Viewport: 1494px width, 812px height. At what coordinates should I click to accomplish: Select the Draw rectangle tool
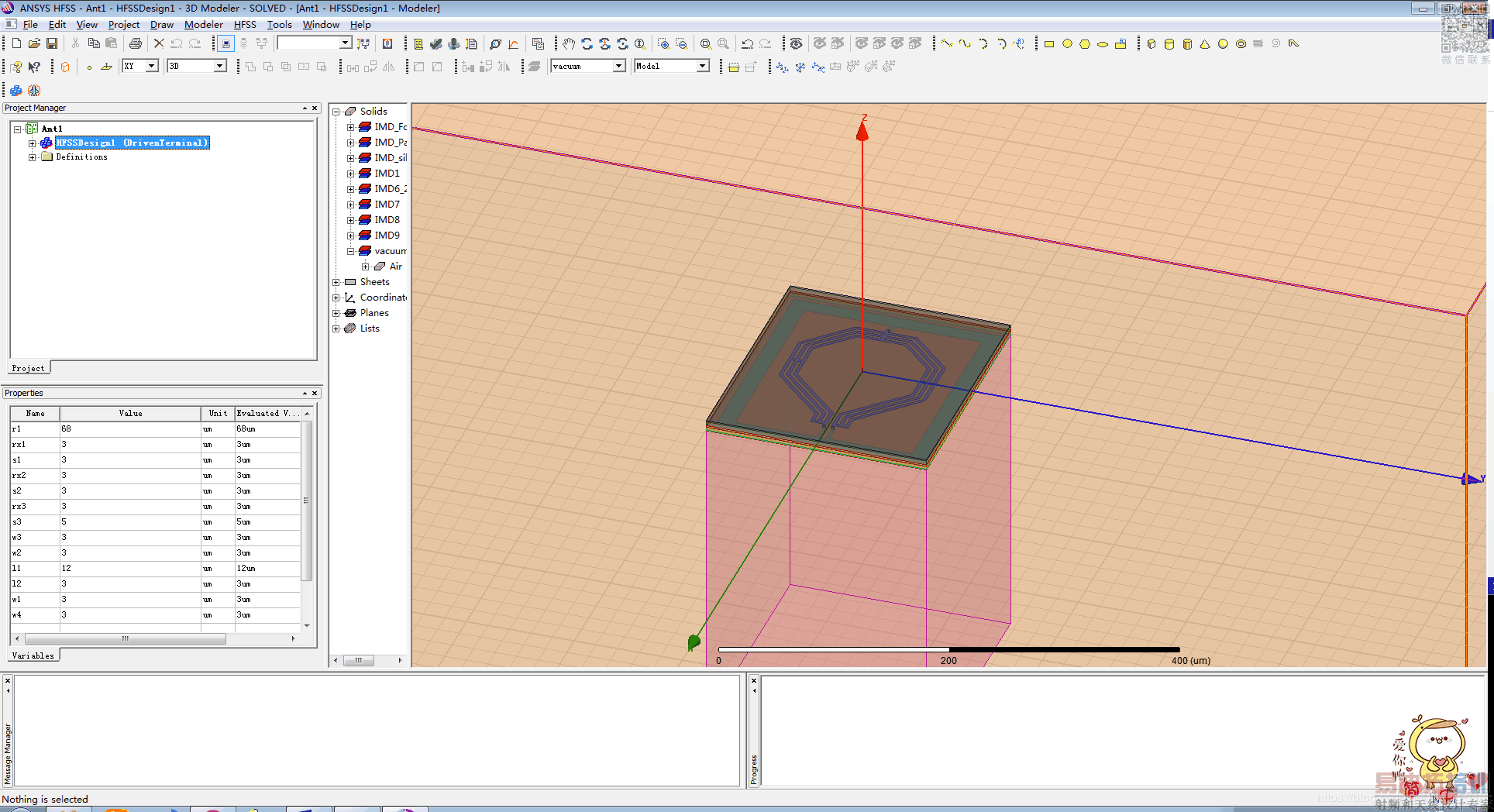pos(1049,44)
